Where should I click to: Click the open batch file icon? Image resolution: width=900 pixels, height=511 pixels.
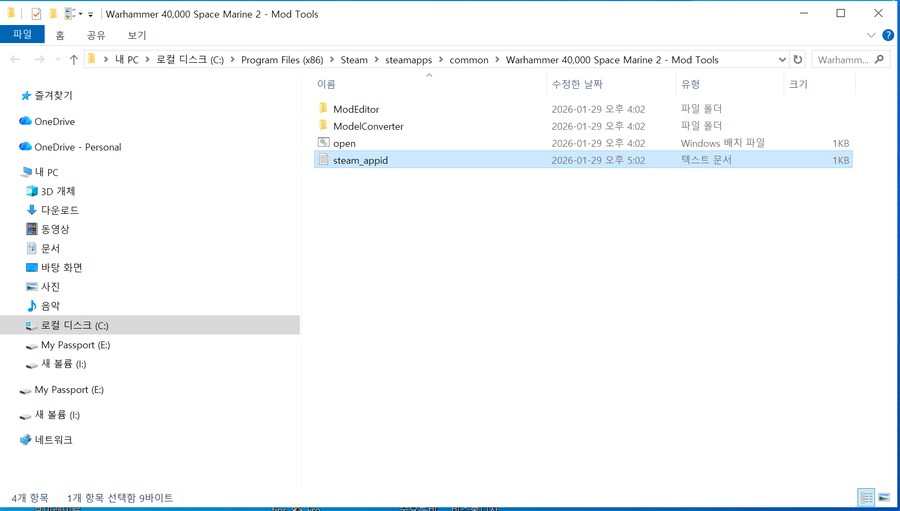coord(323,143)
